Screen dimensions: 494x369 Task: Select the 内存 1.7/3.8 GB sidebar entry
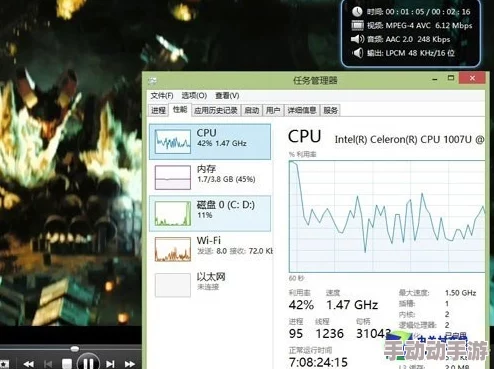coord(210,177)
